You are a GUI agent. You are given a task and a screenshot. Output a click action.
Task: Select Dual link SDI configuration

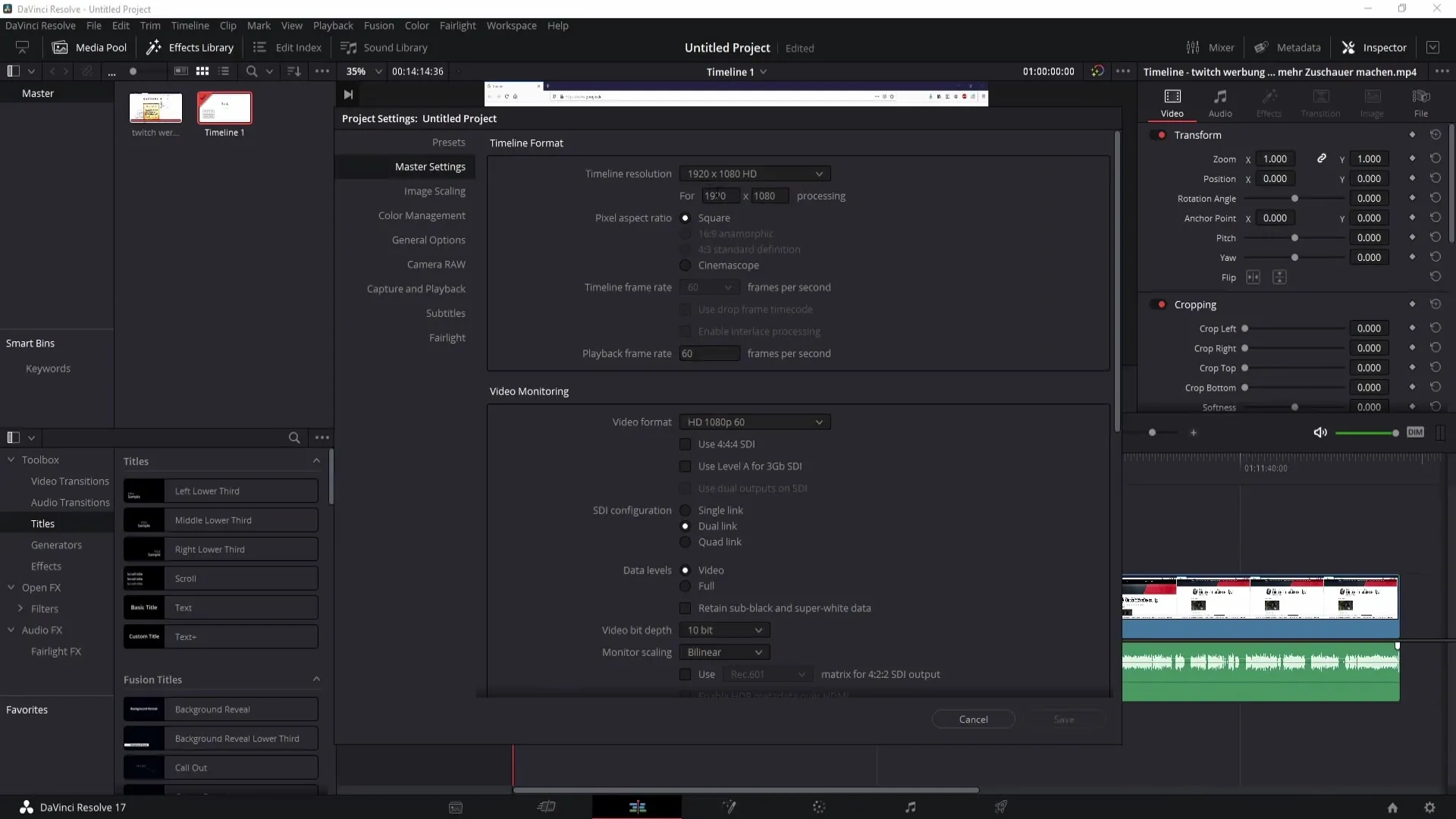point(685,525)
